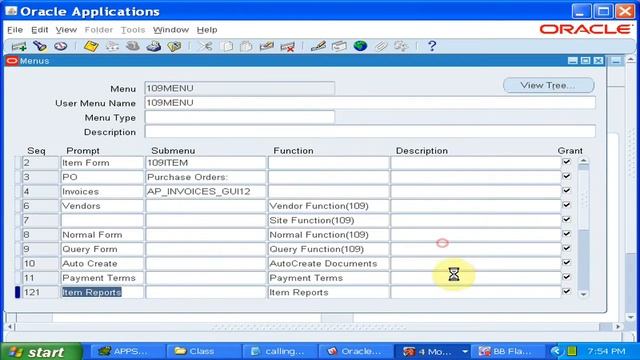Toggle Grant checkbox for Vendors row
This screenshot has height=360, width=640.
pyautogui.click(x=567, y=205)
